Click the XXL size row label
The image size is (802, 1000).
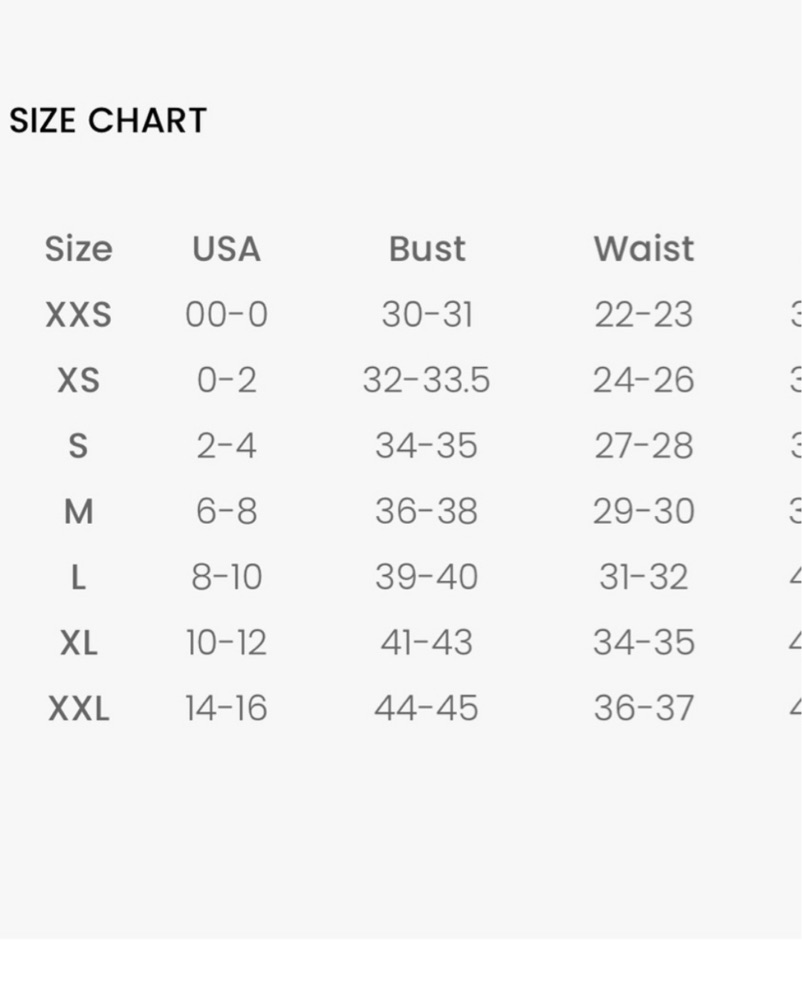point(78,708)
